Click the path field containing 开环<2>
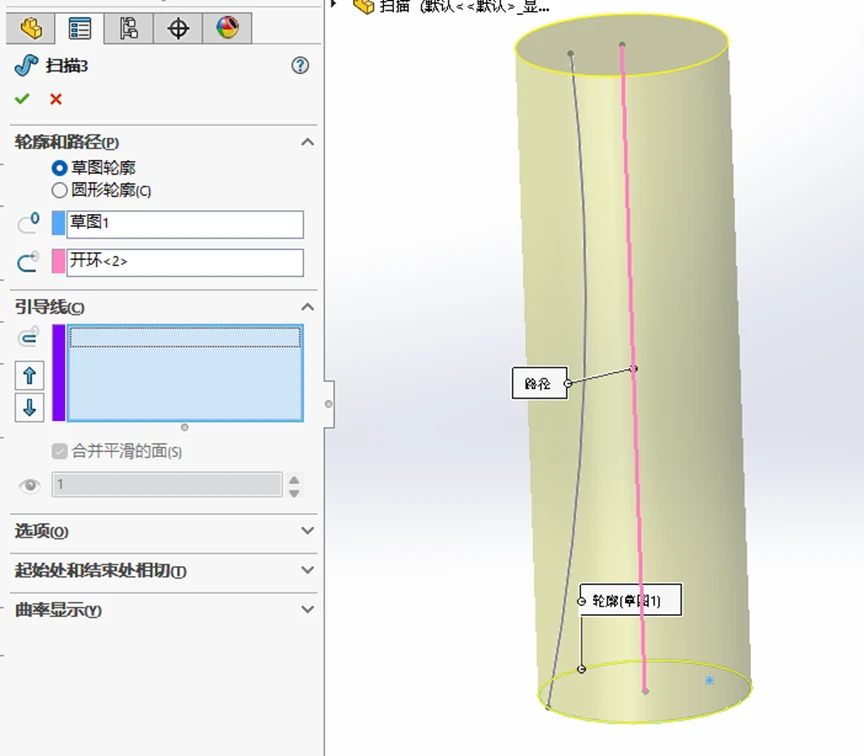The height and width of the screenshot is (756, 864). [185, 262]
